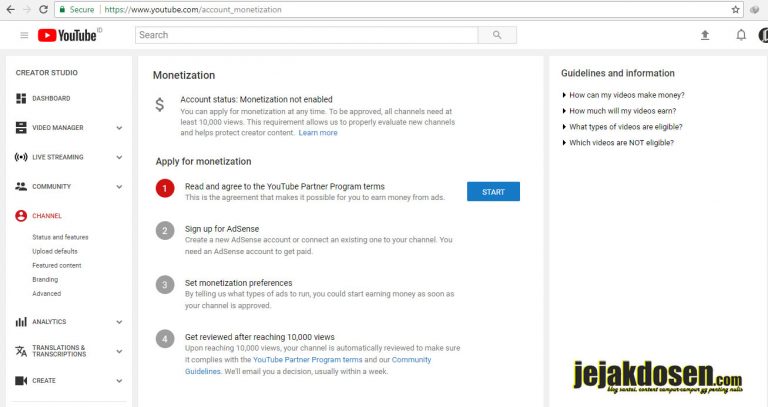The image size is (768, 407).
Task: Expand the Video Manager section chevron
Action: [x=119, y=128]
